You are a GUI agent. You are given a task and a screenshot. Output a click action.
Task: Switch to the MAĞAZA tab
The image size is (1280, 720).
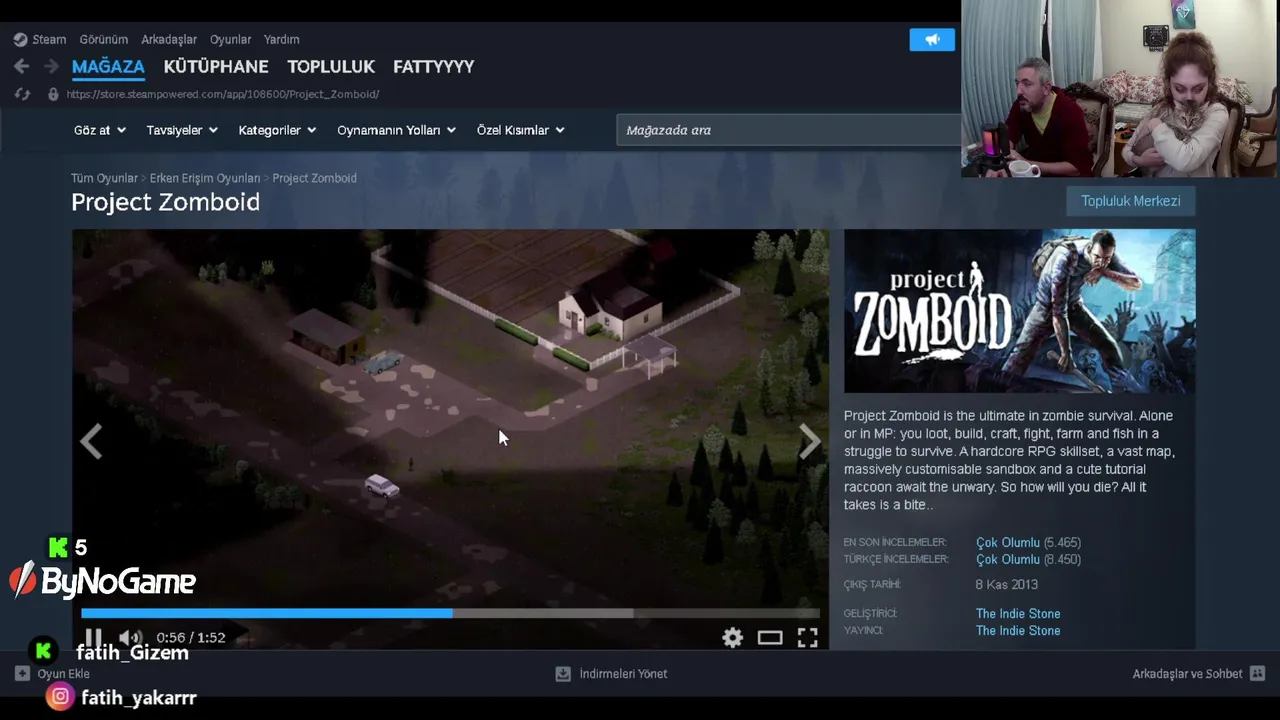click(108, 66)
